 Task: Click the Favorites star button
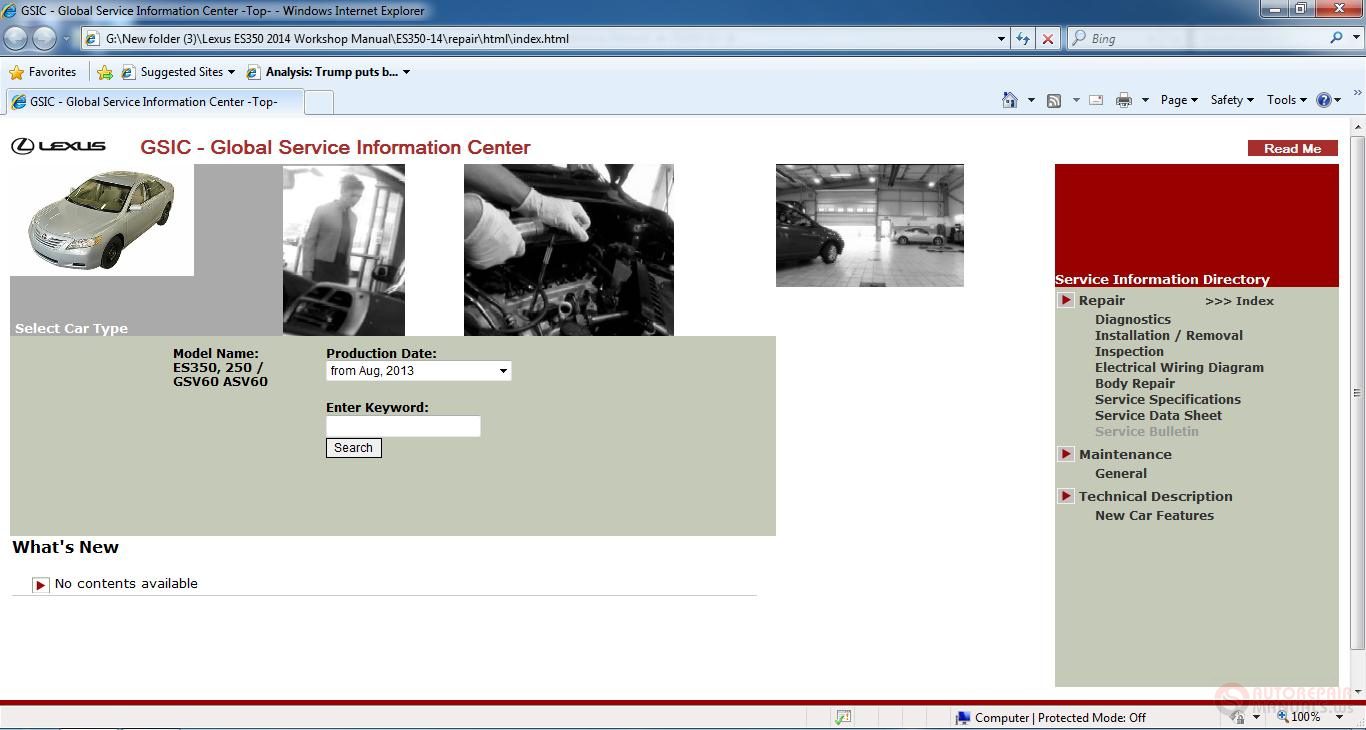(43, 72)
